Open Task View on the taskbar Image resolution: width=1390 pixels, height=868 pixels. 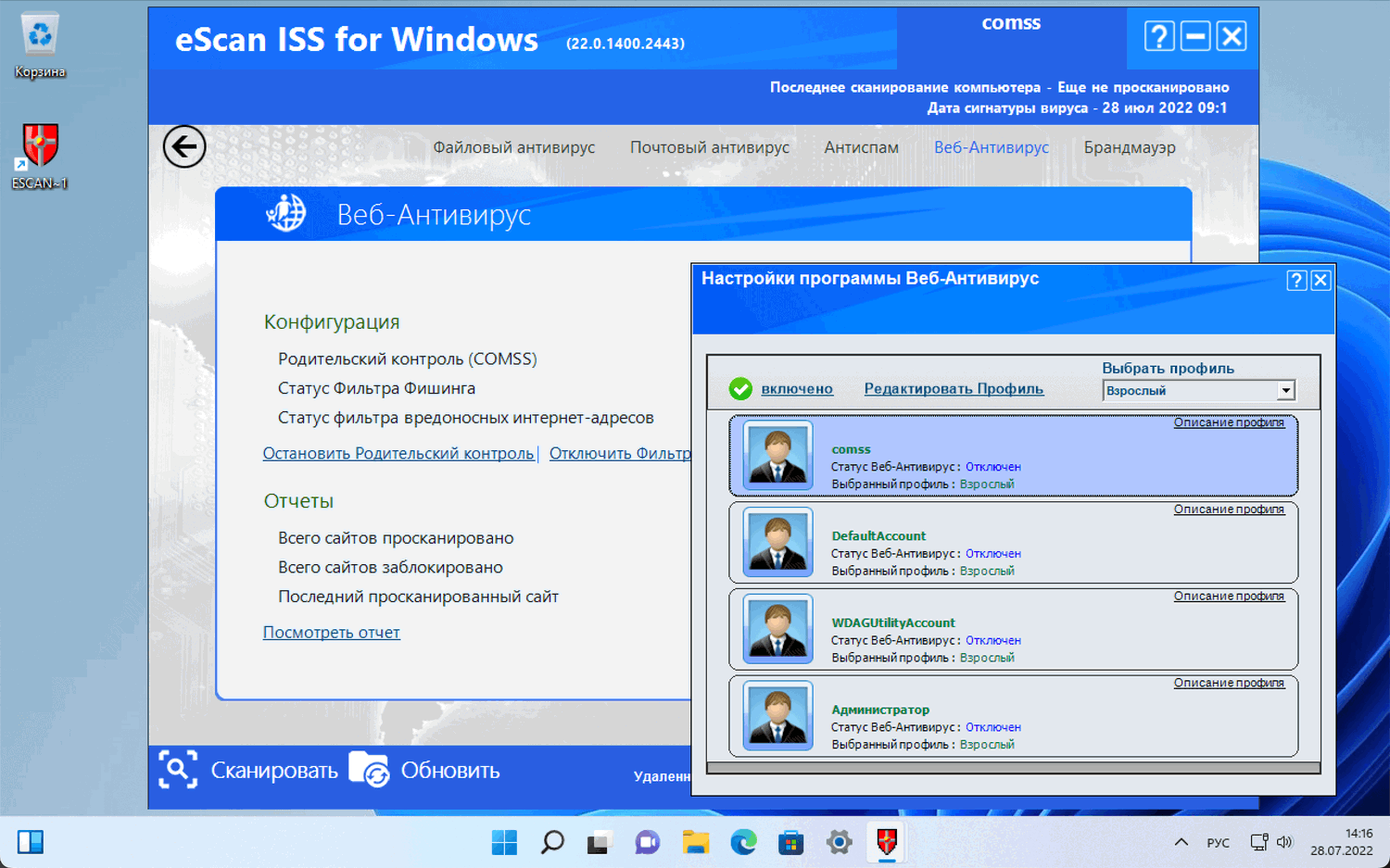pyautogui.click(x=600, y=842)
